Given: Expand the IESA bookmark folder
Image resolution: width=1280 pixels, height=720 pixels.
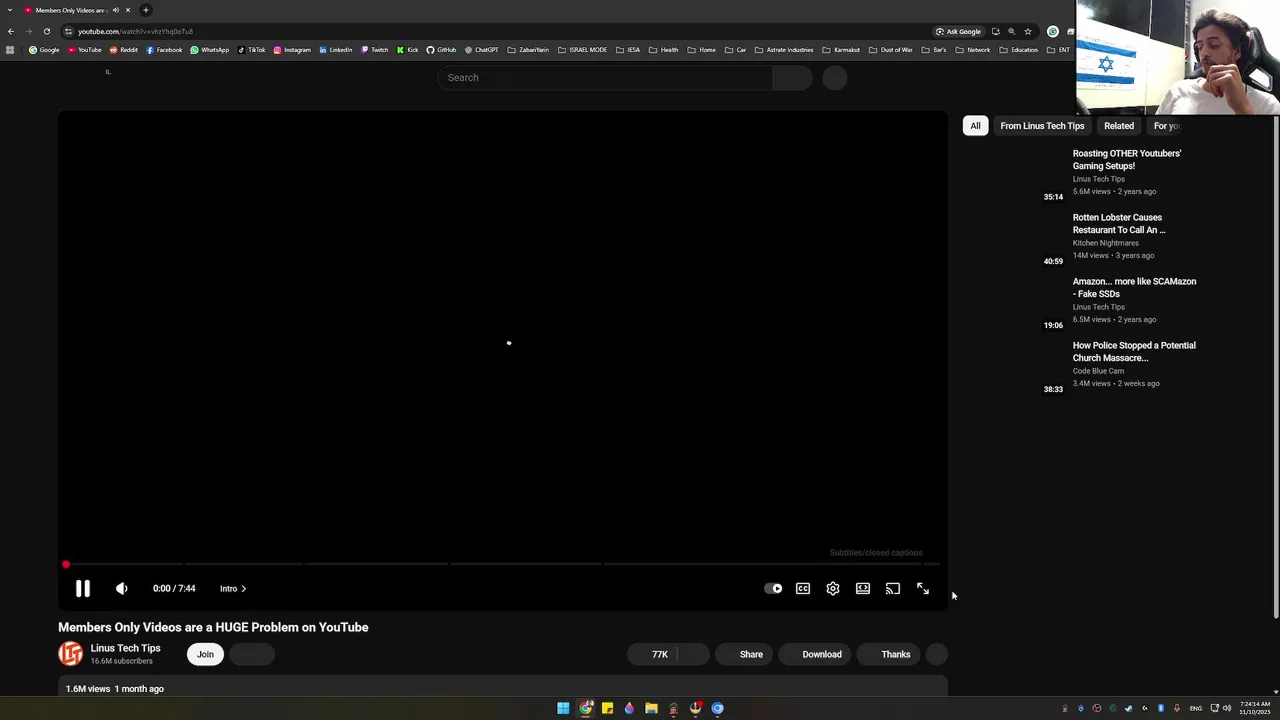Looking at the screenshot, I should [x=628, y=50].
